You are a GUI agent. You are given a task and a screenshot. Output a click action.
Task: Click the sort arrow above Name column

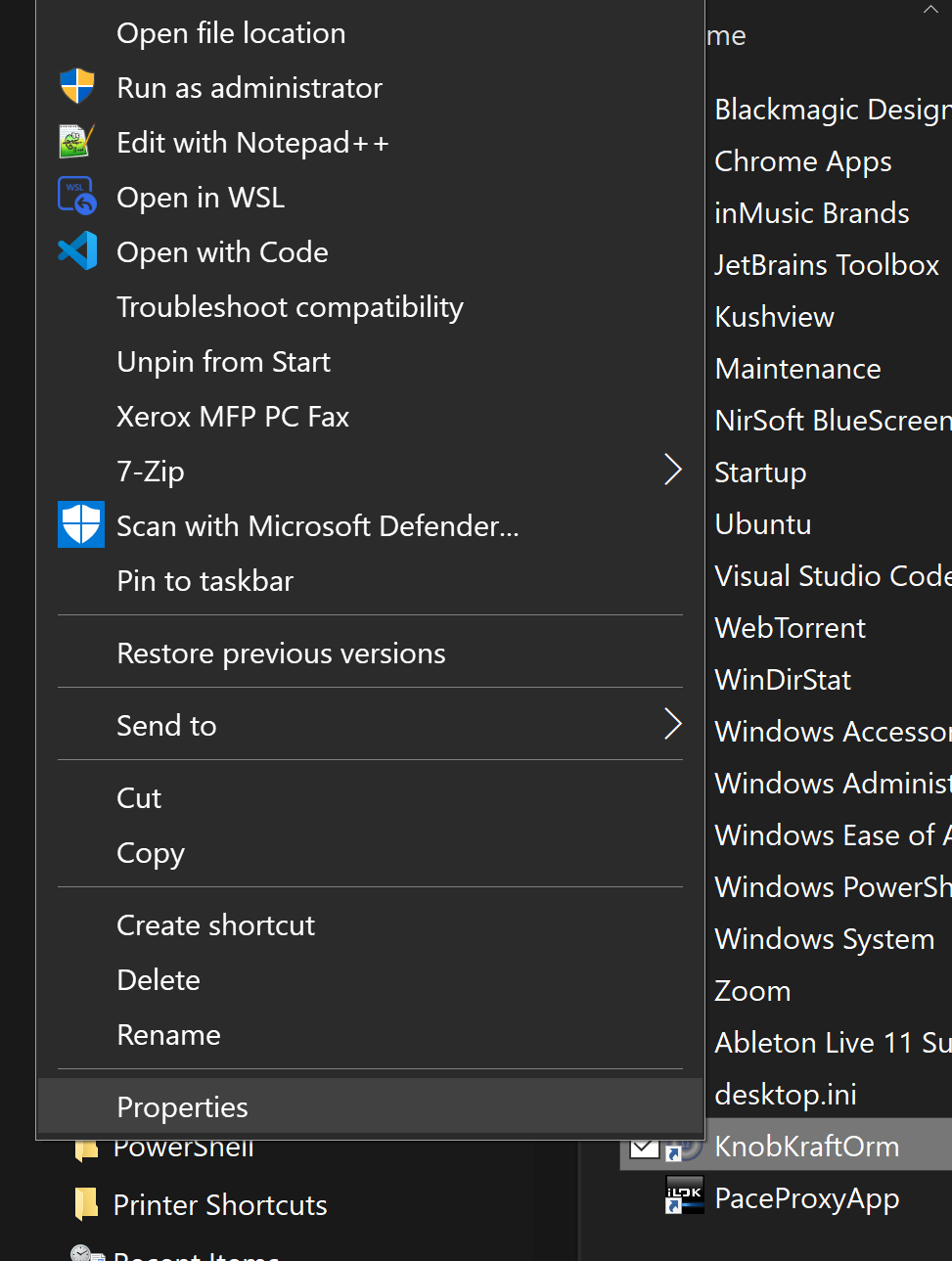(x=929, y=9)
